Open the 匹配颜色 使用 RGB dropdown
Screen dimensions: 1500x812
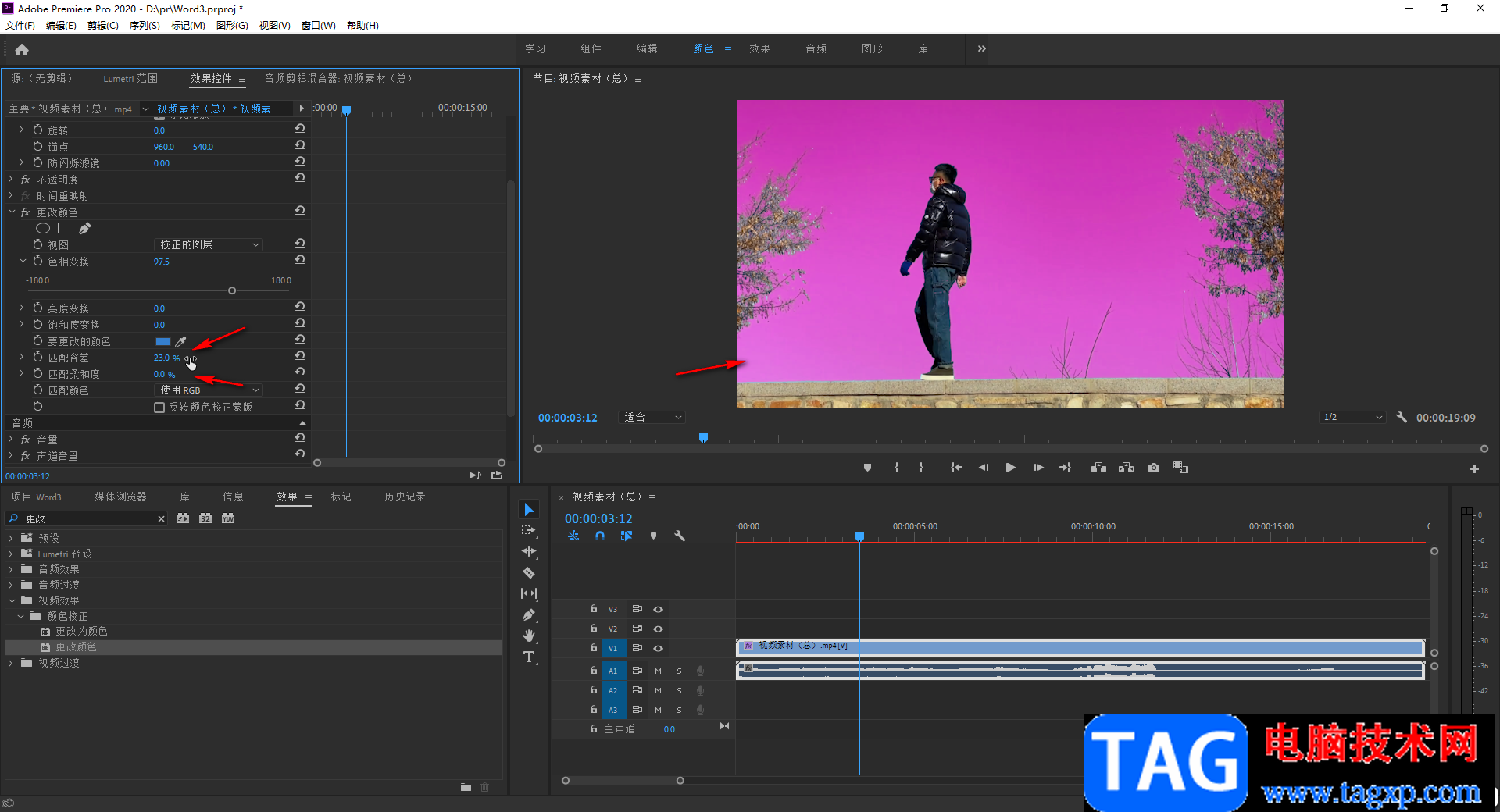[209, 390]
